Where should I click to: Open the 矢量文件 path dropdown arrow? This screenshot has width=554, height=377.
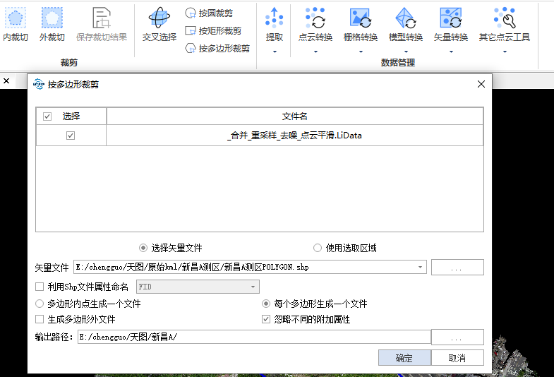tap(420, 267)
